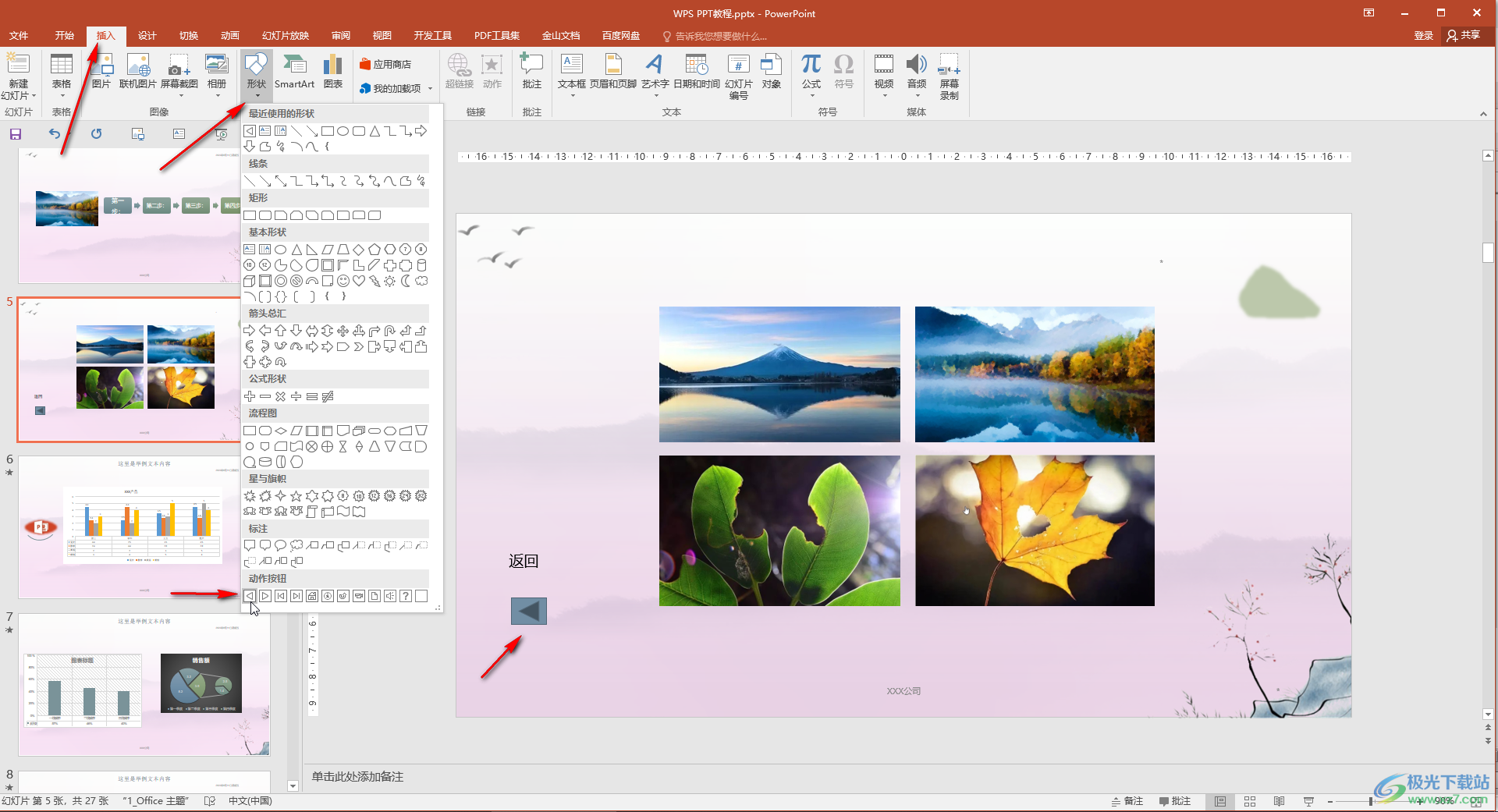Insert a SmartArt graphic

(294, 72)
